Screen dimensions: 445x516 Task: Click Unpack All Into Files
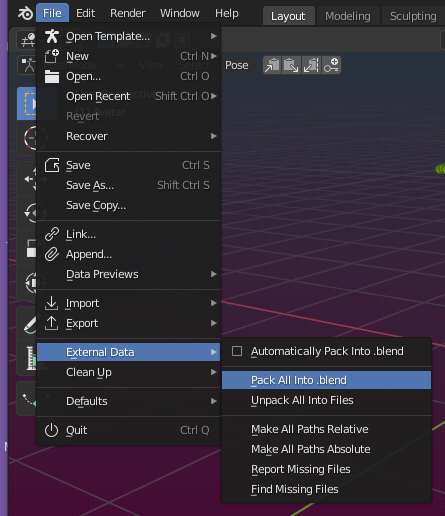coord(326,400)
